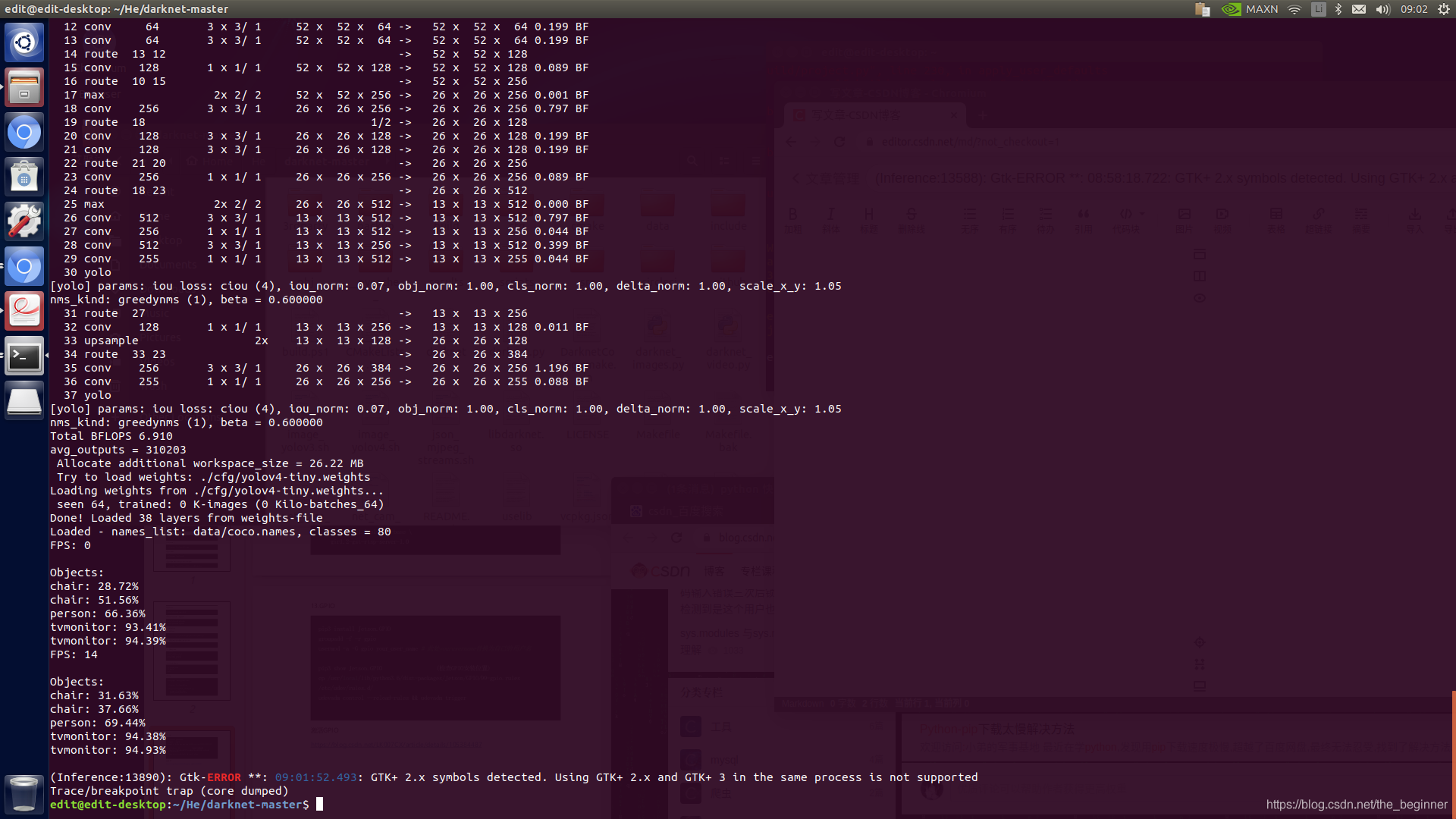Launch the first Chromium browser icon

click(x=24, y=132)
